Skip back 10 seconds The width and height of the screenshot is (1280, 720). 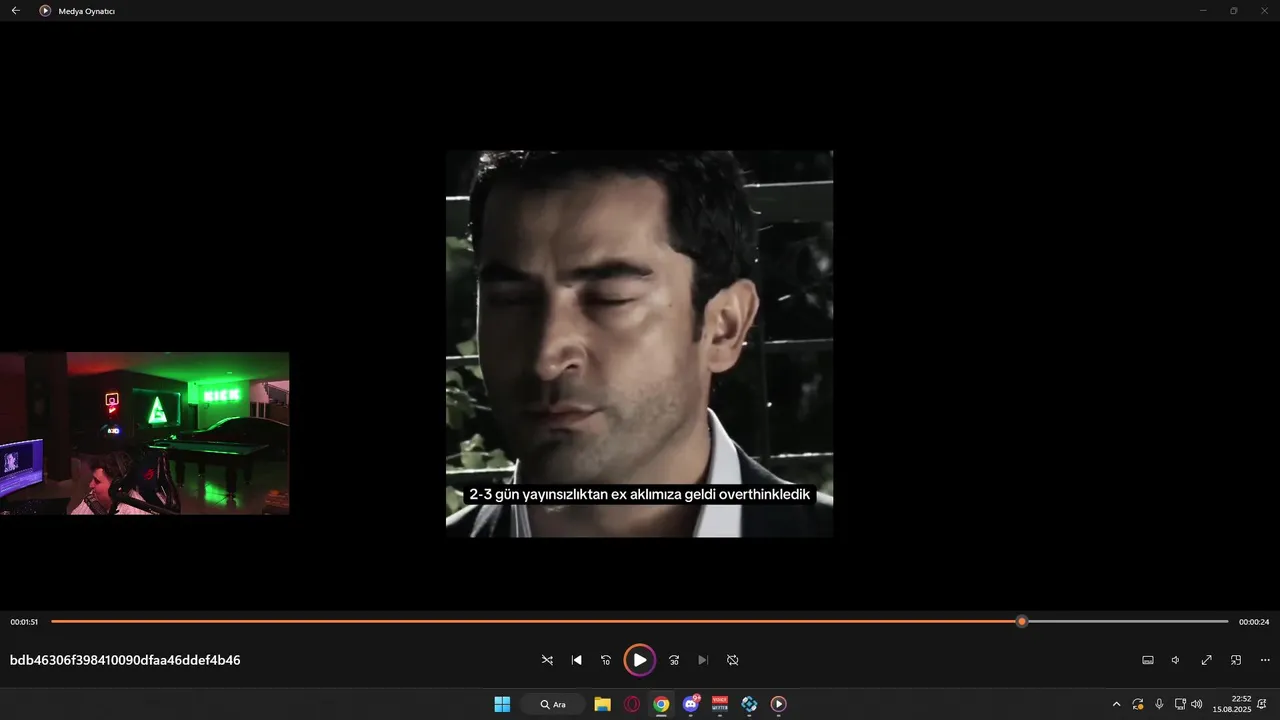pyautogui.click(x=605, y=660)
